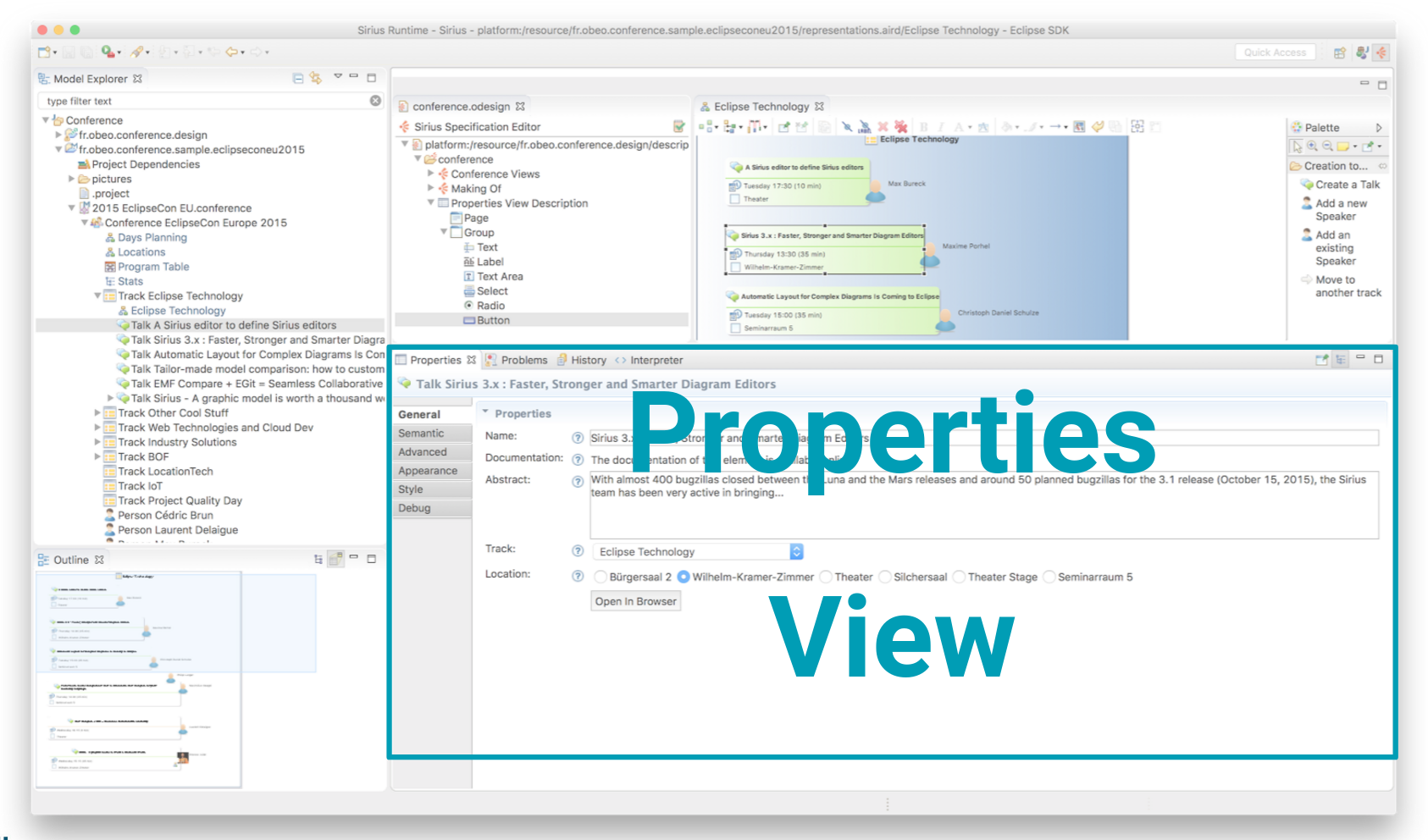Select the Wilhelm-Kramer-Zimmer location radio
Screen dimensions: 1428x840
(684, 577)
